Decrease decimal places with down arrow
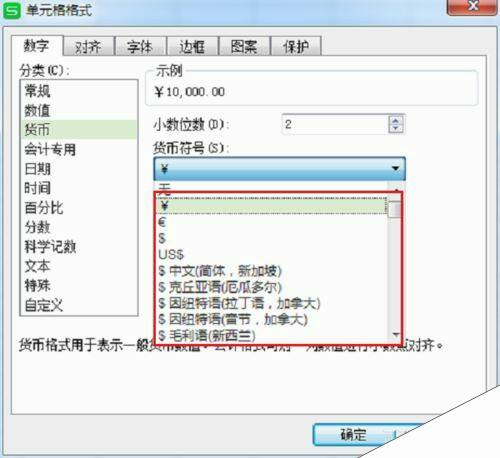The image size is (500, 458). (396, 128)
